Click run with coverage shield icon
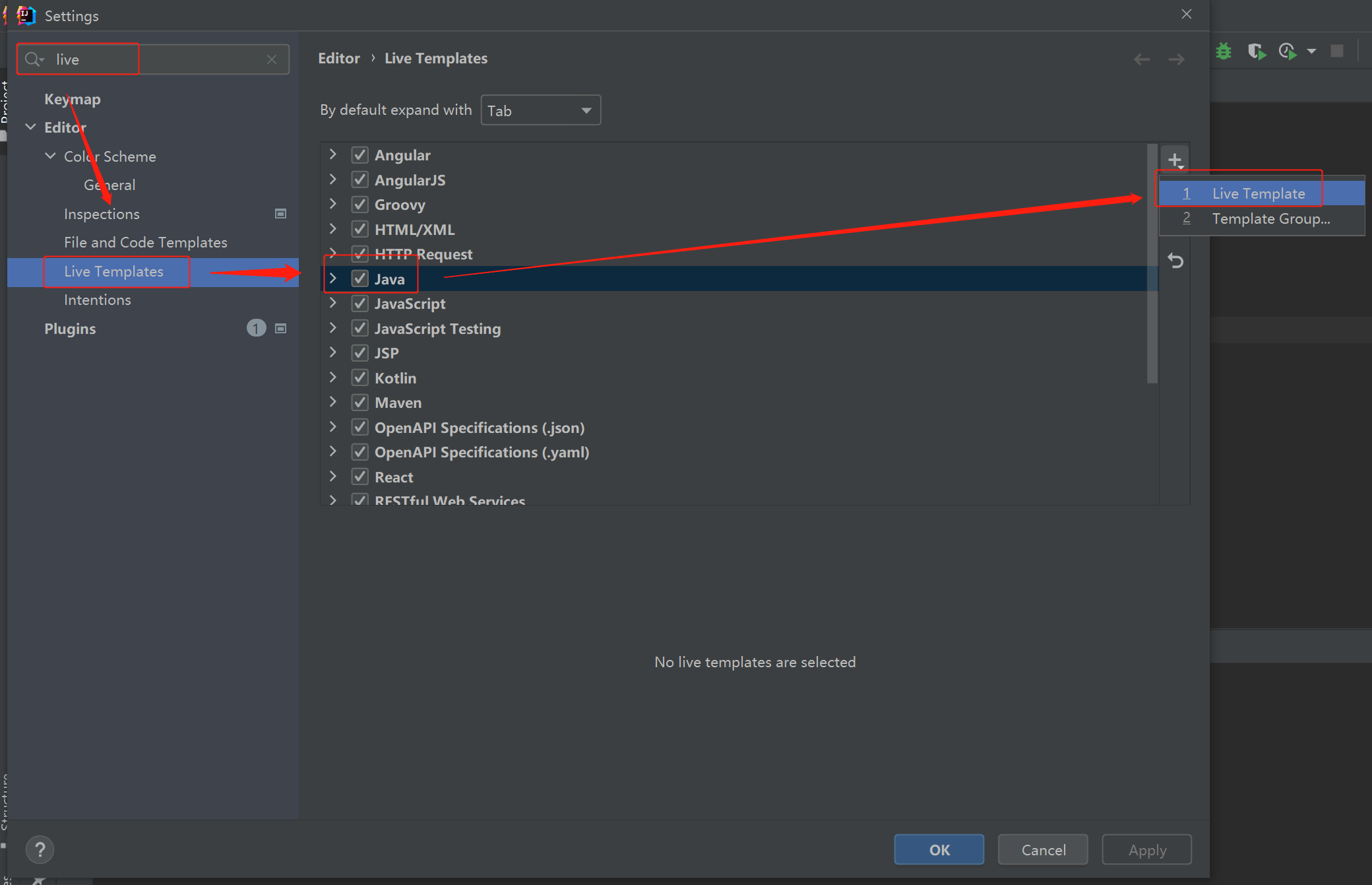 click(1257, 51)
